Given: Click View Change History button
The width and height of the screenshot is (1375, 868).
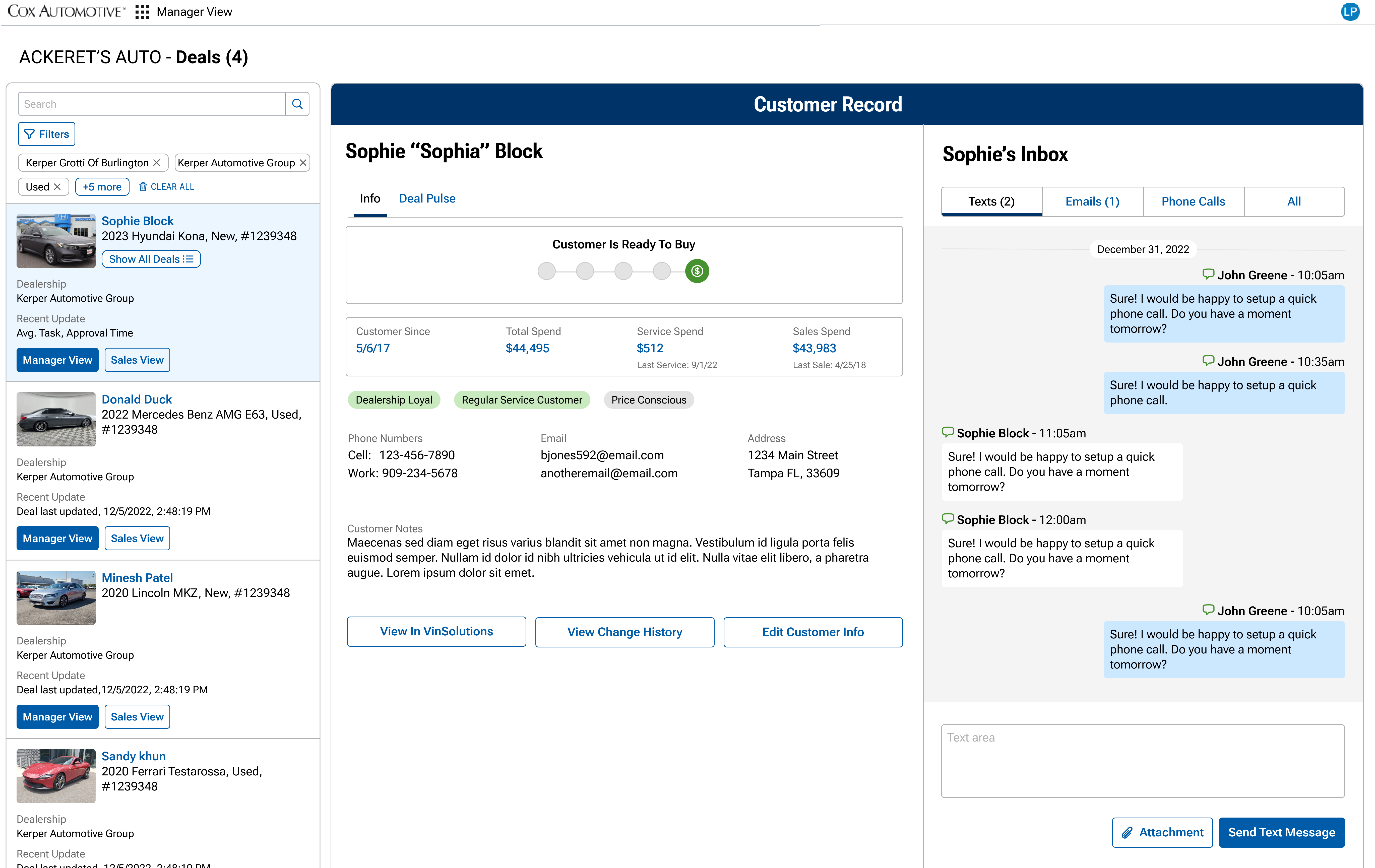Looking at the screenshot, I should [x=625, y=632].
